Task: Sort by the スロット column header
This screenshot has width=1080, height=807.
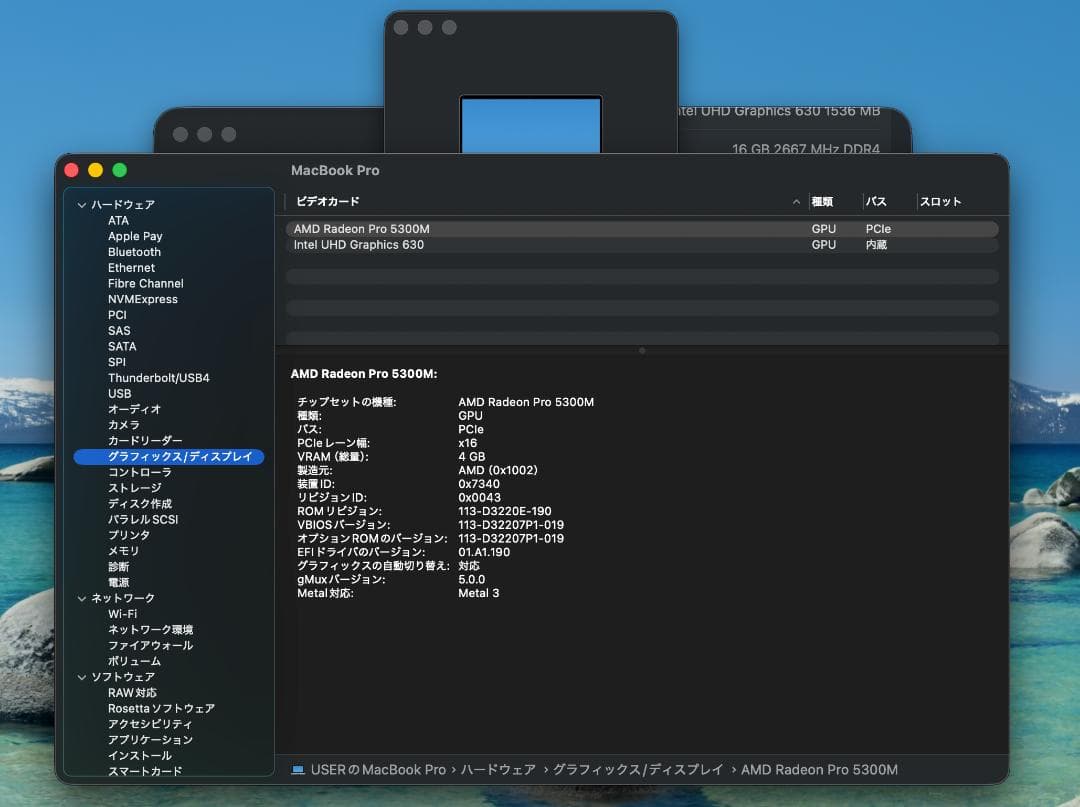Action: click(x=940, y=202)
